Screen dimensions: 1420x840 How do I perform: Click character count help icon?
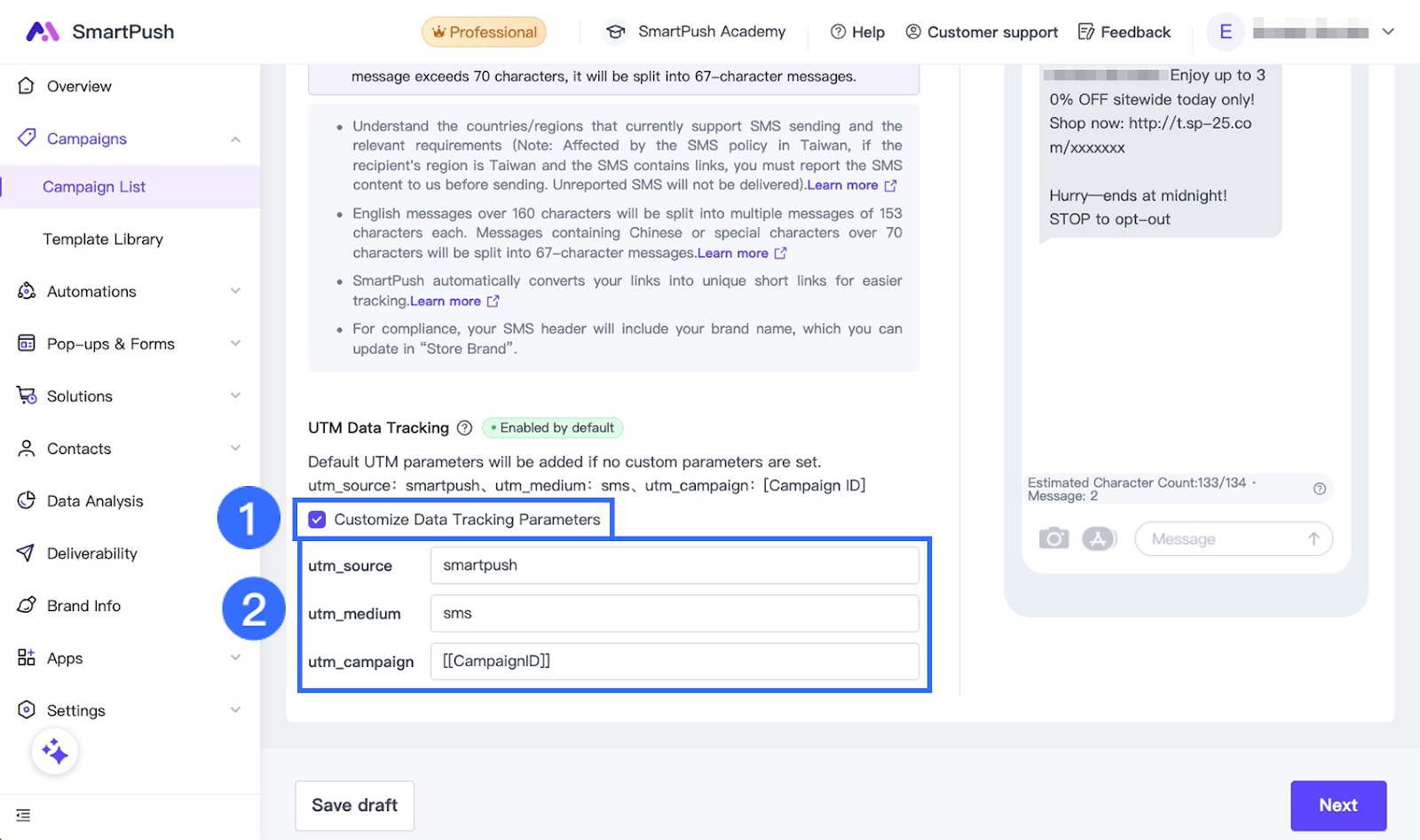1319,489
